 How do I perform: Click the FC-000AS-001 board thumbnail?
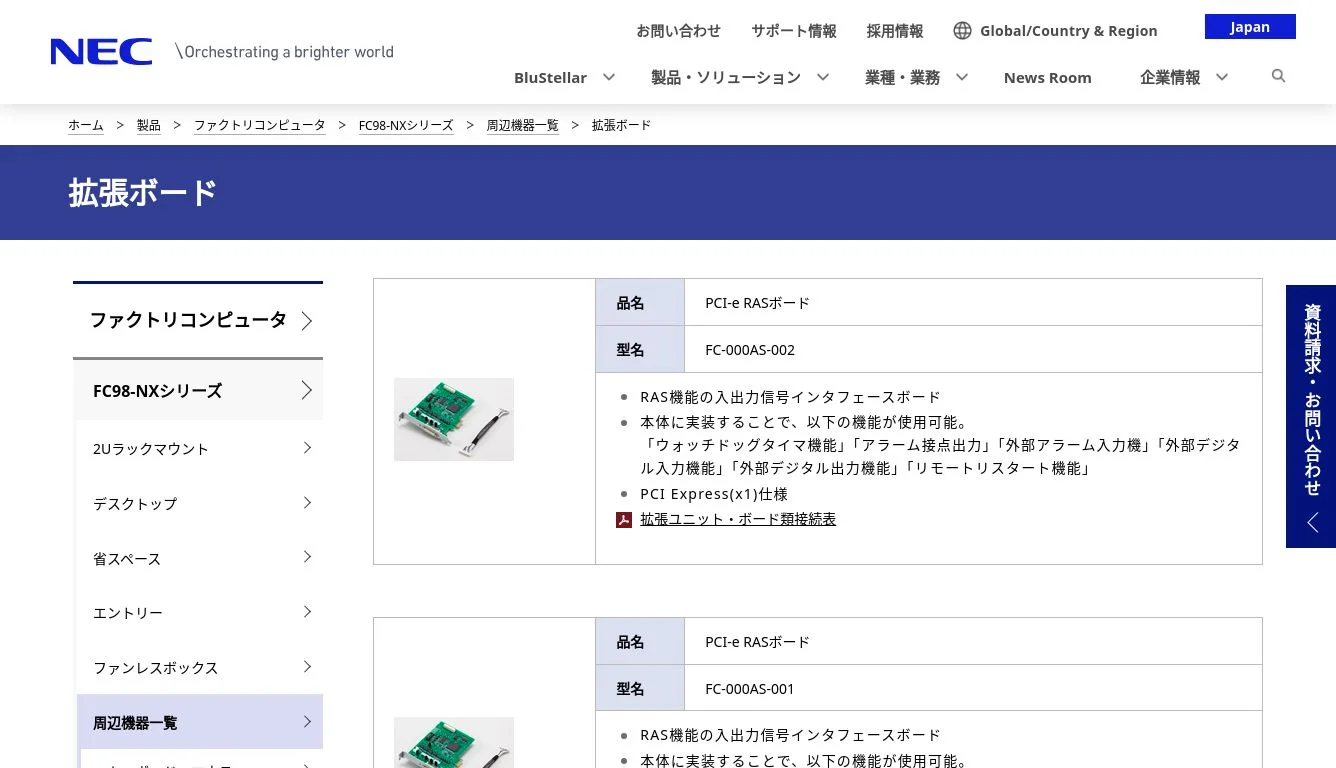click(x=454, y=742)
